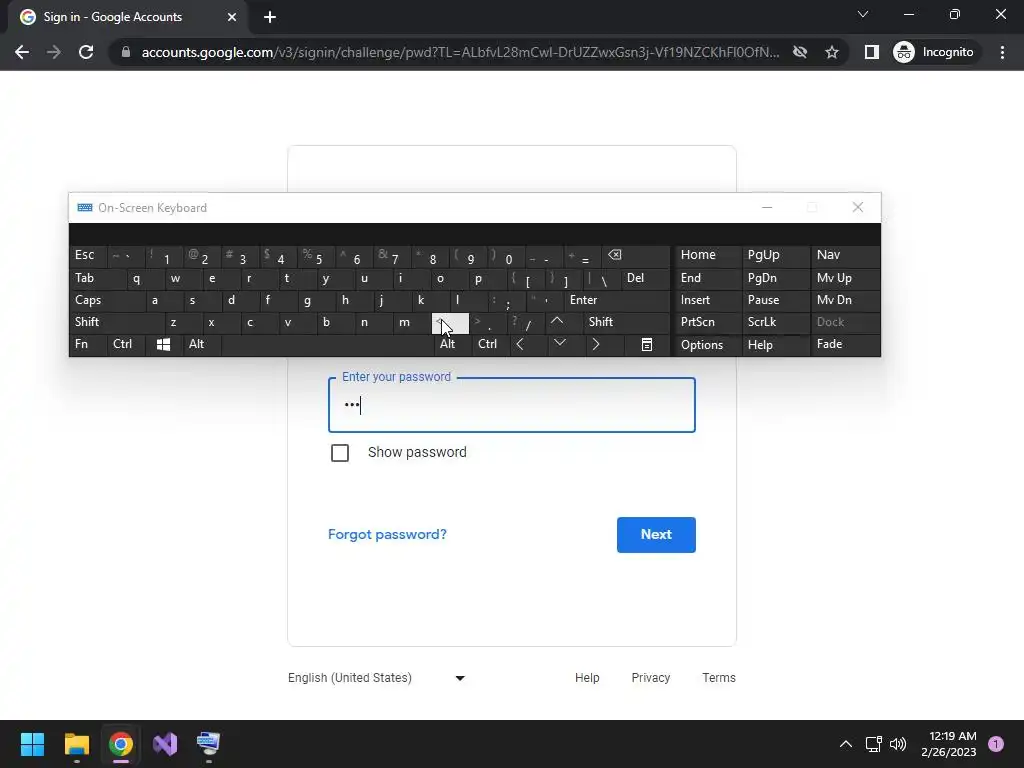This screenshot has width=1024, height=768.
Task: Bookmark this page with the star icon
Action: click(x=831, y=52)
